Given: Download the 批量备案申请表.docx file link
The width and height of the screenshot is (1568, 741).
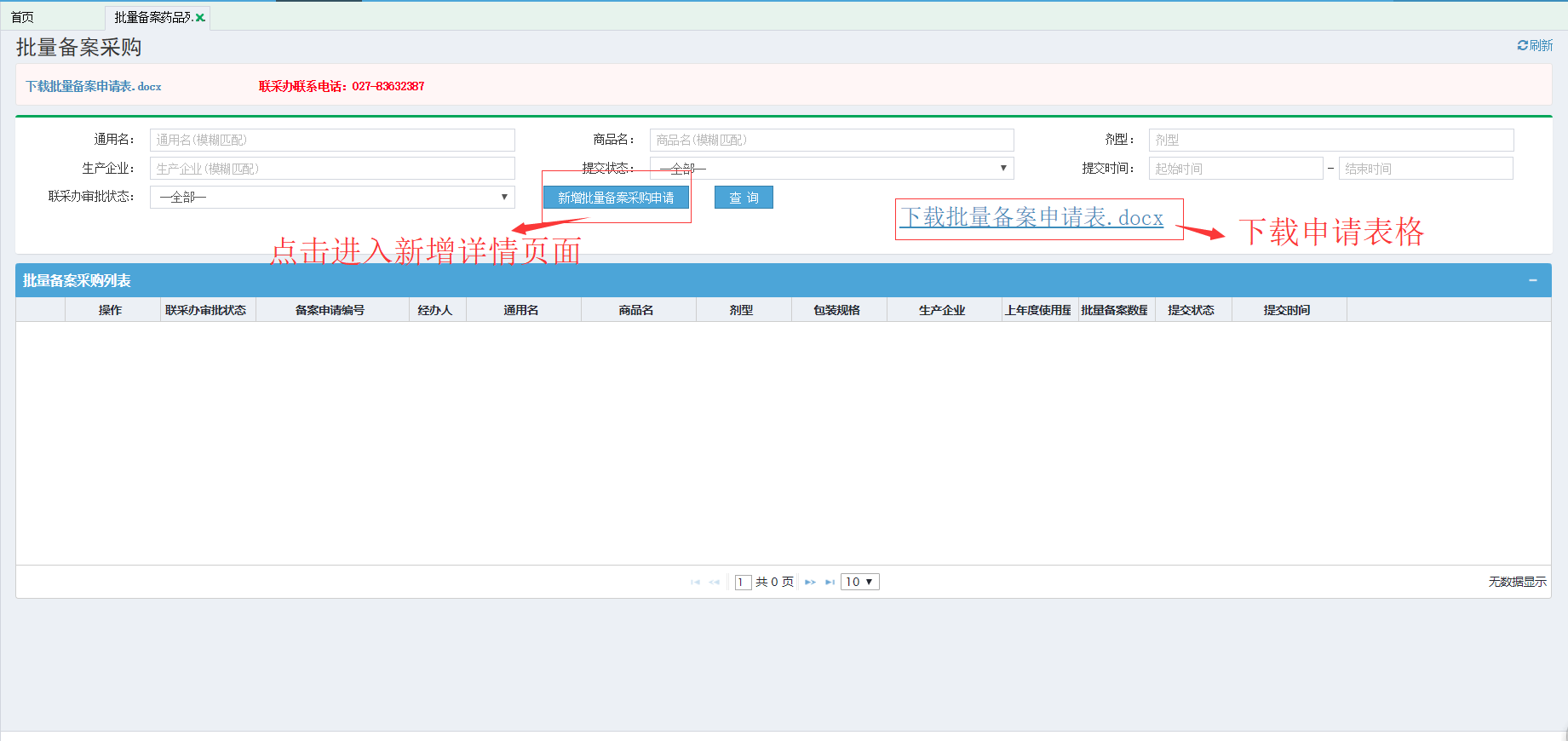Looking at the screenshot, I should 93,86.
